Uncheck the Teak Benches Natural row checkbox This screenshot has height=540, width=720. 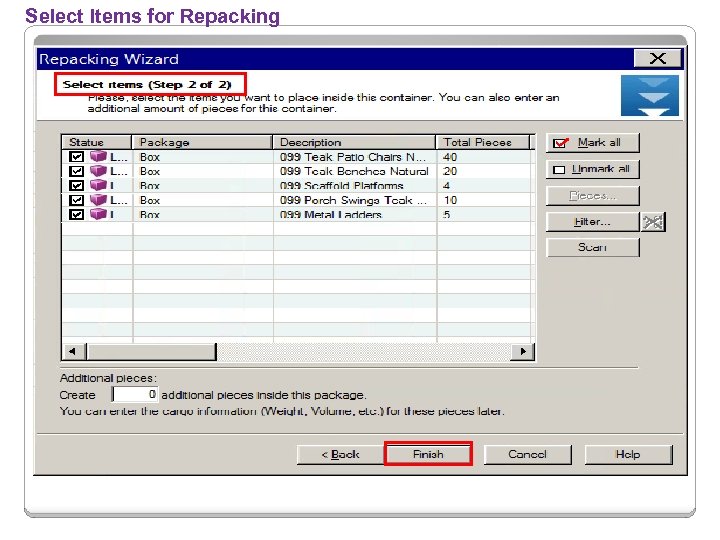(x=76, y=171)
